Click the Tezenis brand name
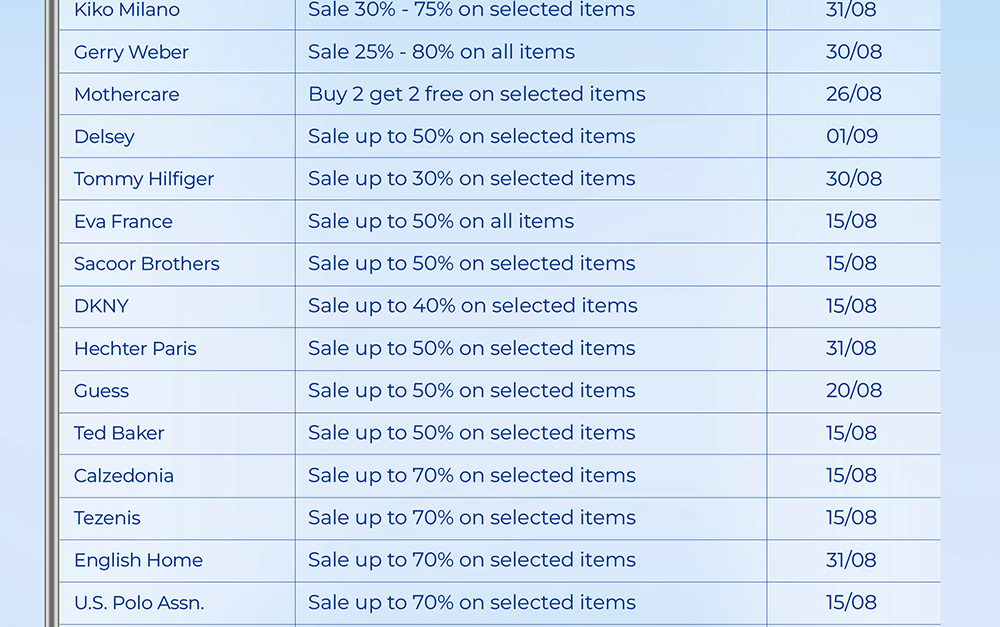 click(x=107, y=518)
